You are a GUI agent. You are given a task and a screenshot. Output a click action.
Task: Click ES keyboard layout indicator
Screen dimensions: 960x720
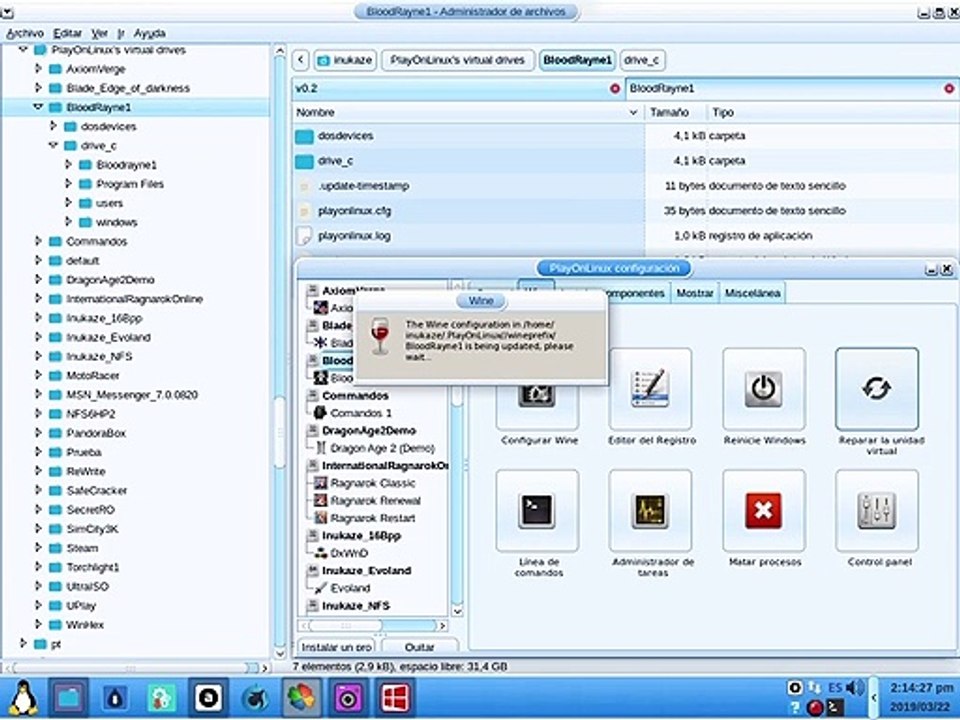(834, 688)
